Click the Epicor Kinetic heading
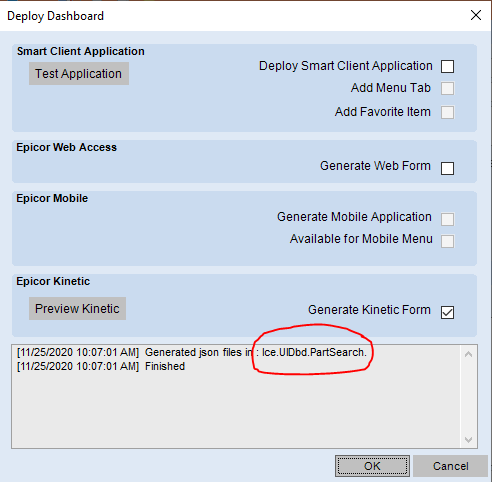492x482 pixels. (x=53, y=281)
